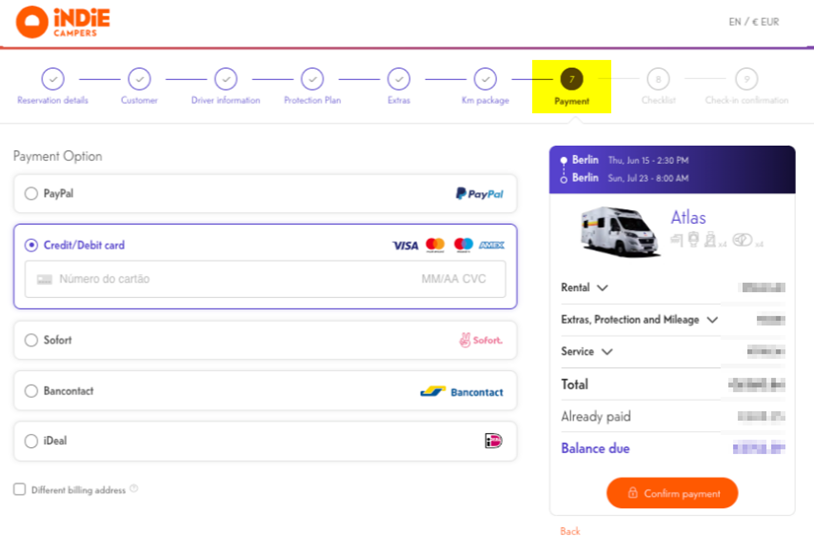Choose the Sofort radio button

click(31, 340)
